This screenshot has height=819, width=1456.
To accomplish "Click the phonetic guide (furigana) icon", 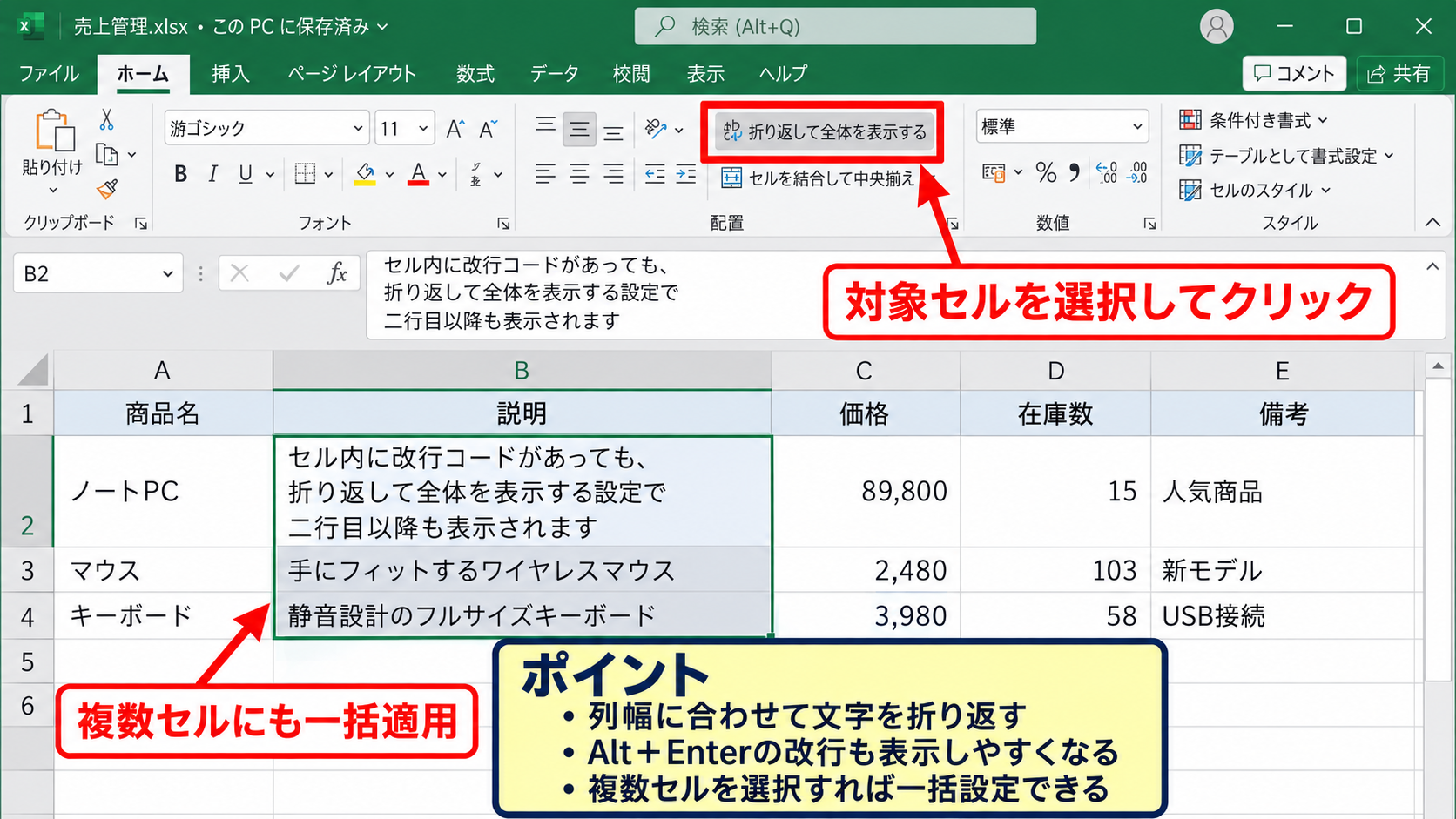I will click(476, 174).
